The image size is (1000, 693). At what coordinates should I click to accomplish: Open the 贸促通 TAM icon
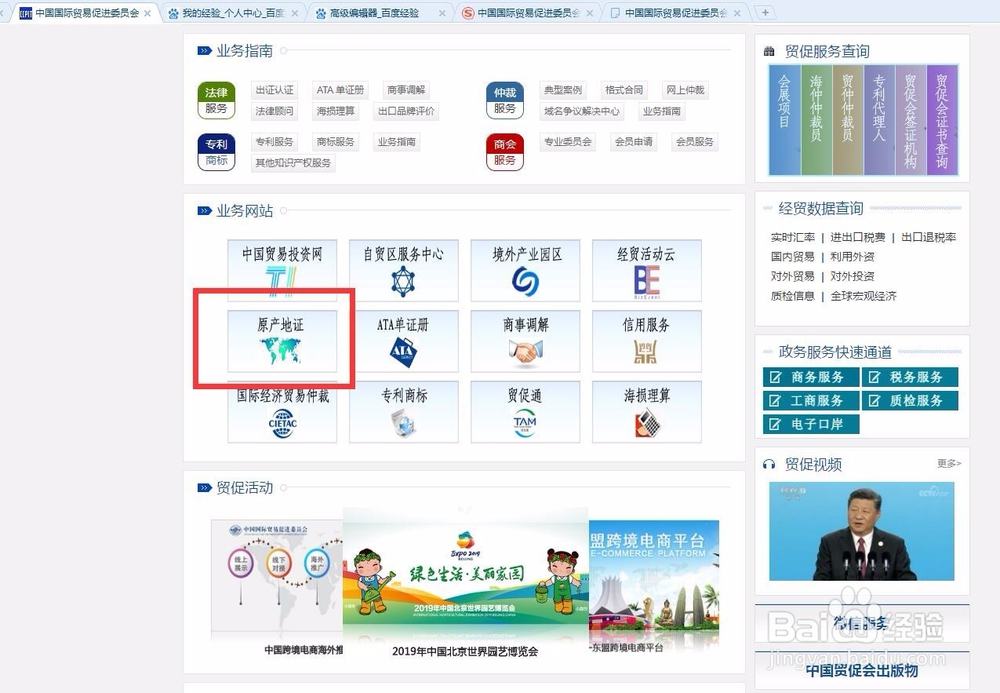coord(525,412)
